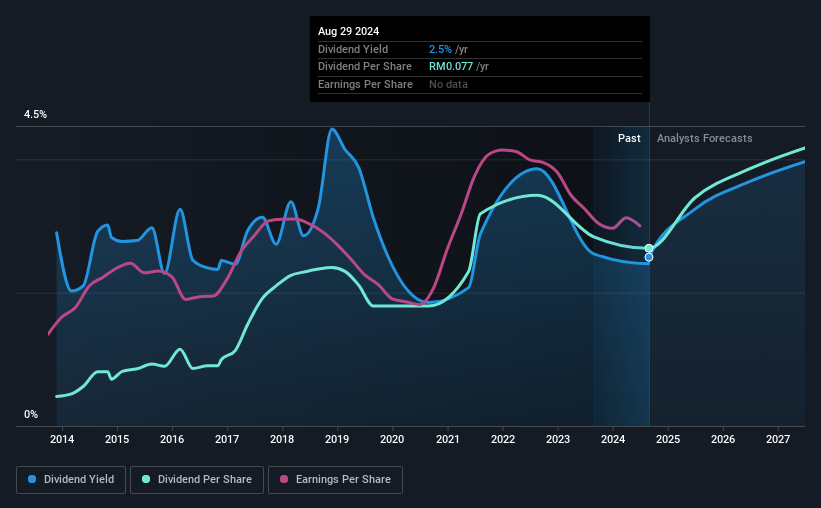Click the No data earnings value
This screenshot has height=508, width=821.
pos(448,84)
